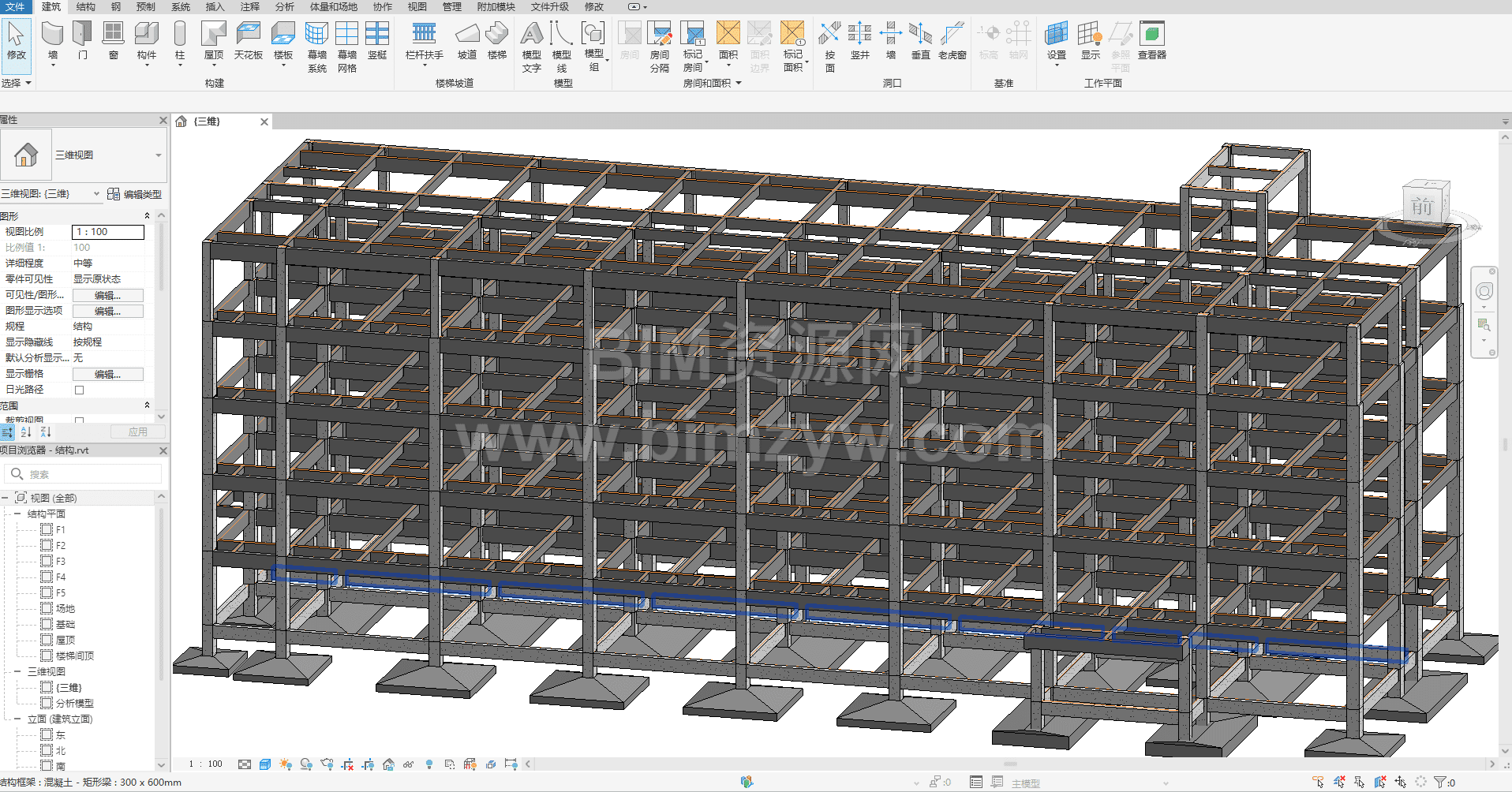Screen dimensions: 1512x792
Task: Collapse the 图形 properties section
Action: pos(147,216)
